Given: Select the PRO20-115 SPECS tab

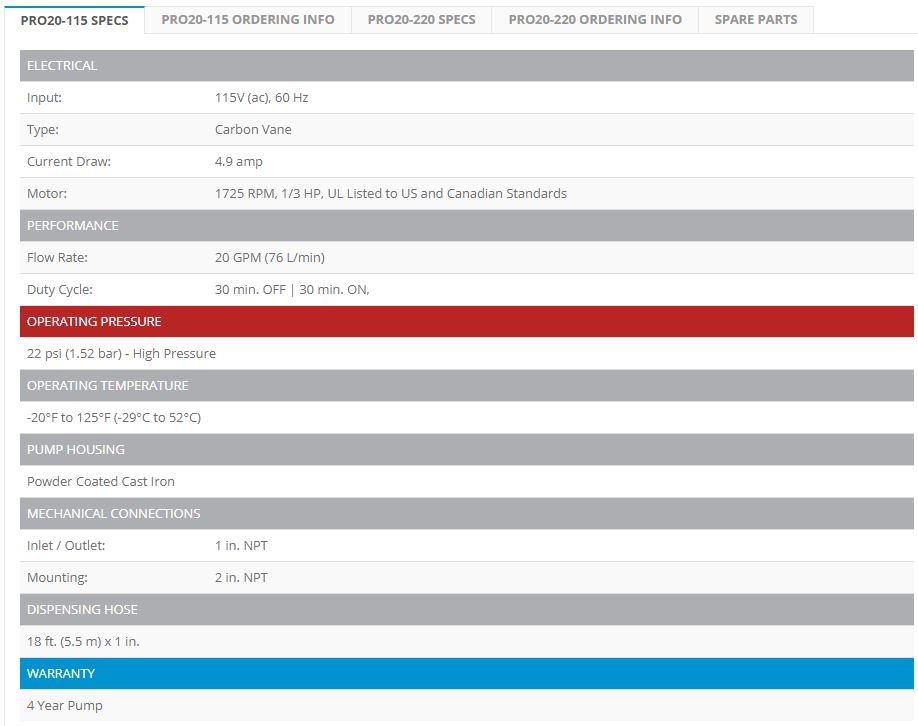Looking at the screenshot, I should coord(74,20).
